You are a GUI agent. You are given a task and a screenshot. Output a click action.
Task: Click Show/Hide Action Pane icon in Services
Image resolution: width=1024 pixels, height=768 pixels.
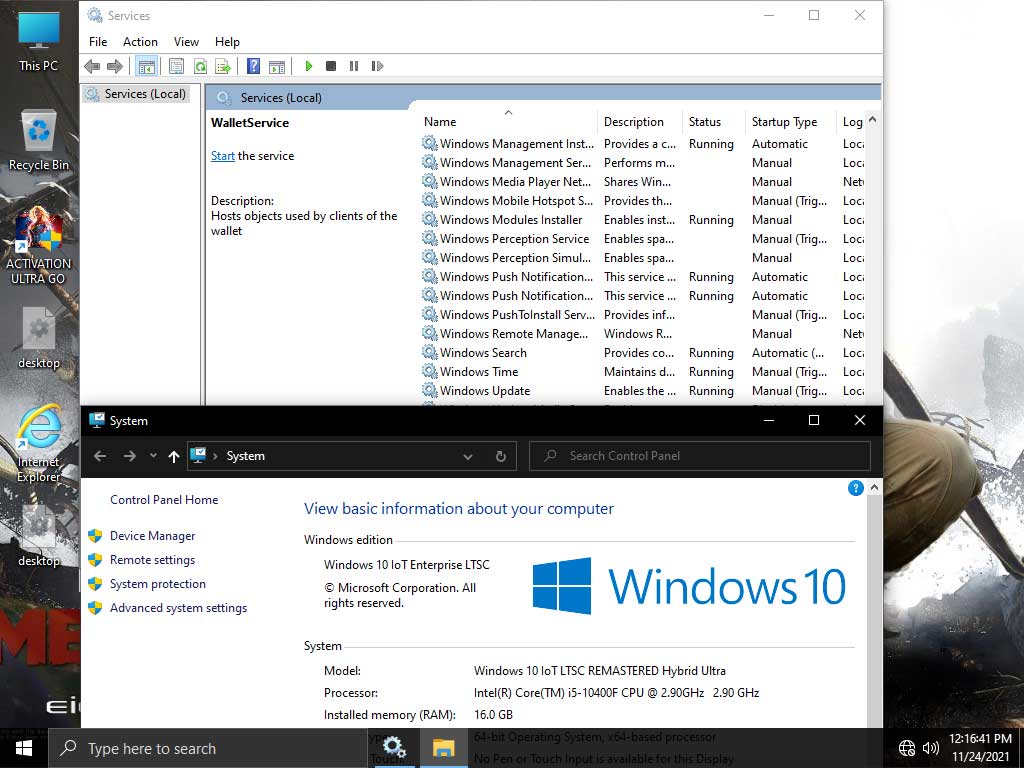(x=277, y=66)
